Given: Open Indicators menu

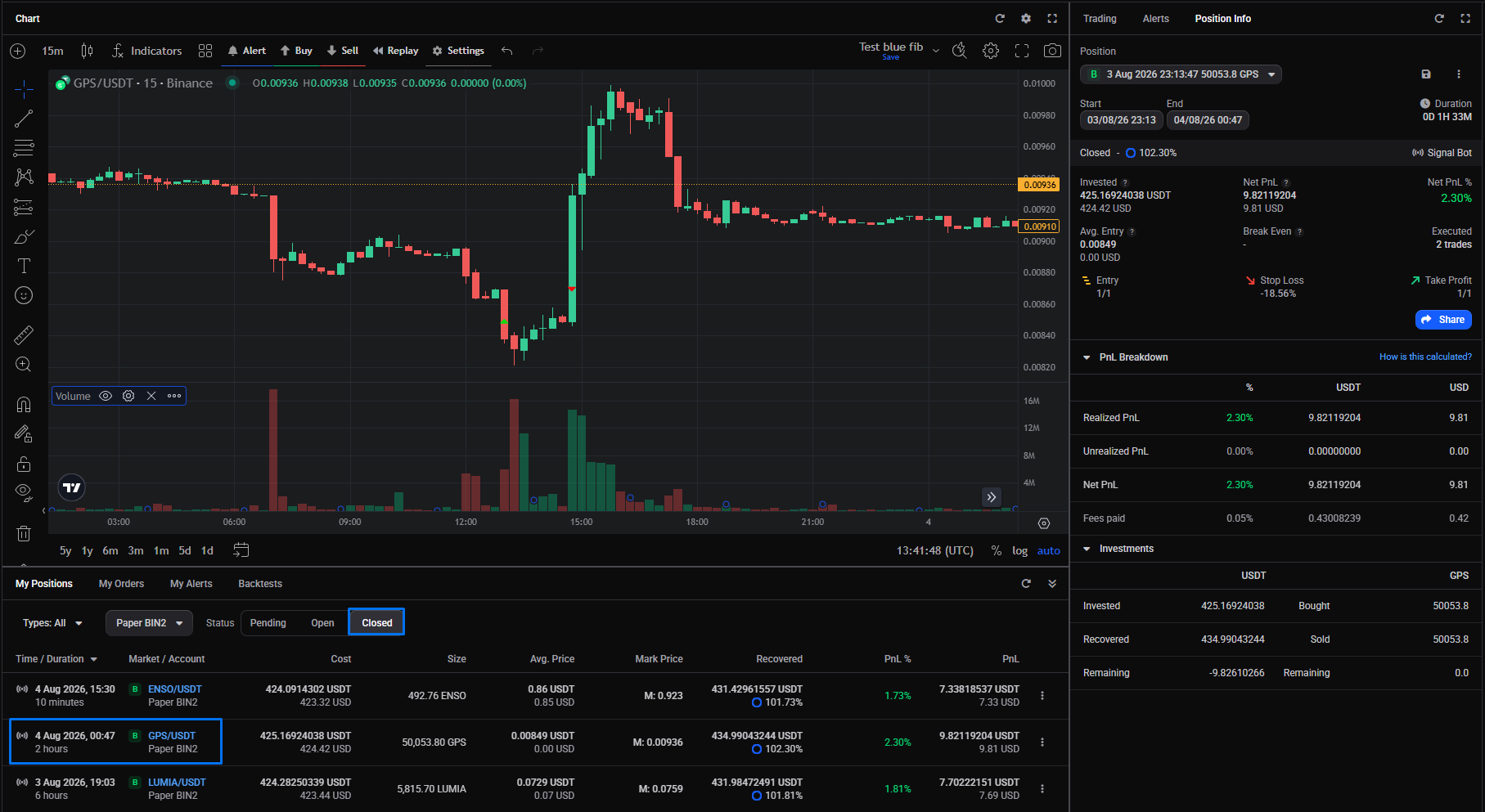Looking at the screenshot, I should click(x=146, y=51).
